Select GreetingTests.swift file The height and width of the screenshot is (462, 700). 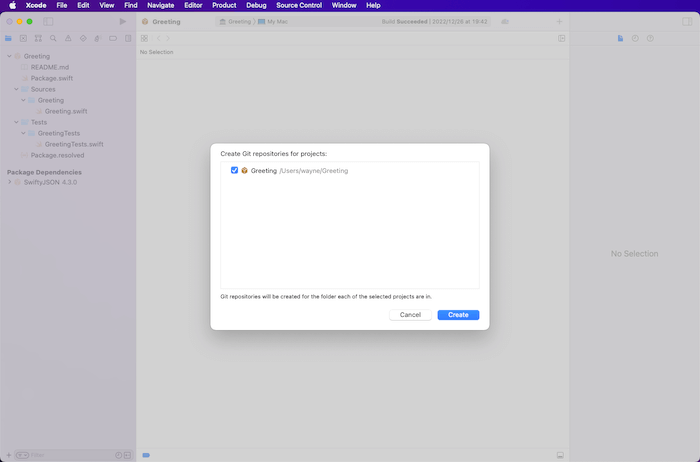pyautogui.click(x=74, y=144)
